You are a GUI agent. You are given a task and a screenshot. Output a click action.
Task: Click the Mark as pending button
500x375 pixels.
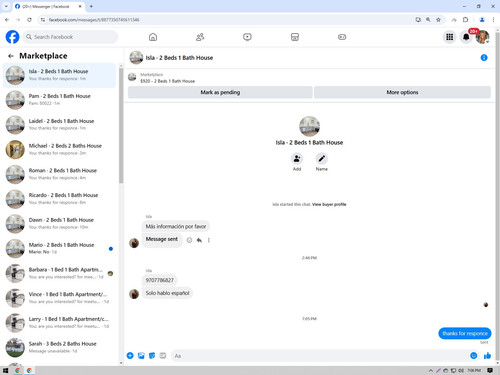[x=220, y=92]
